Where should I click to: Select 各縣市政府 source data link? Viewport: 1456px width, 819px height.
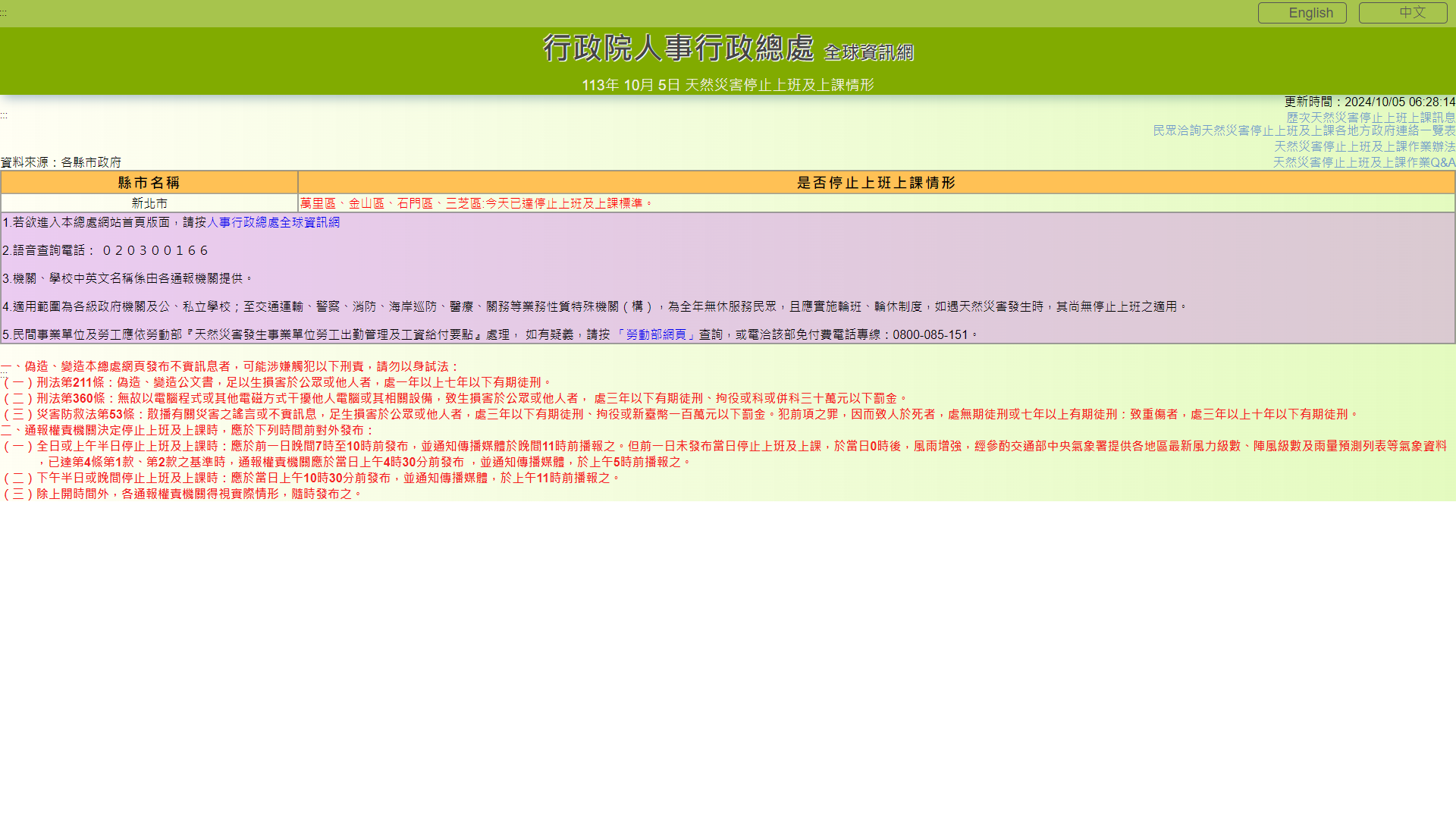(x=91, y=162)
